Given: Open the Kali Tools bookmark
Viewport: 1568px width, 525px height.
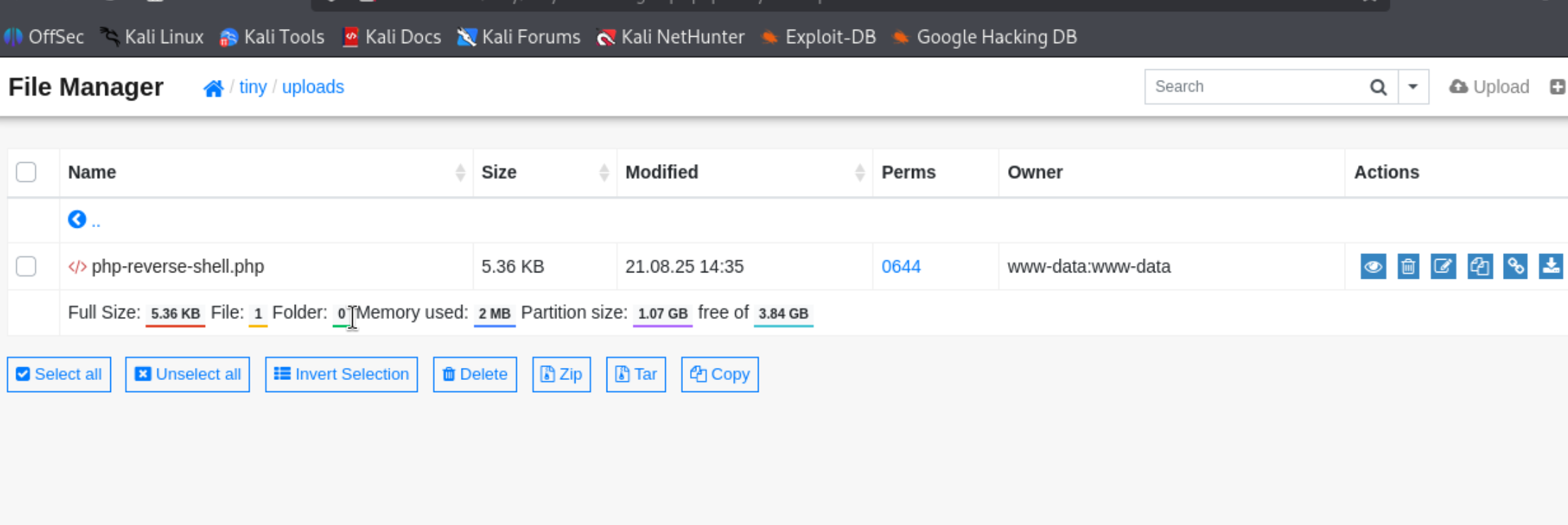Looking at the screenshot, I should point(272,37).
